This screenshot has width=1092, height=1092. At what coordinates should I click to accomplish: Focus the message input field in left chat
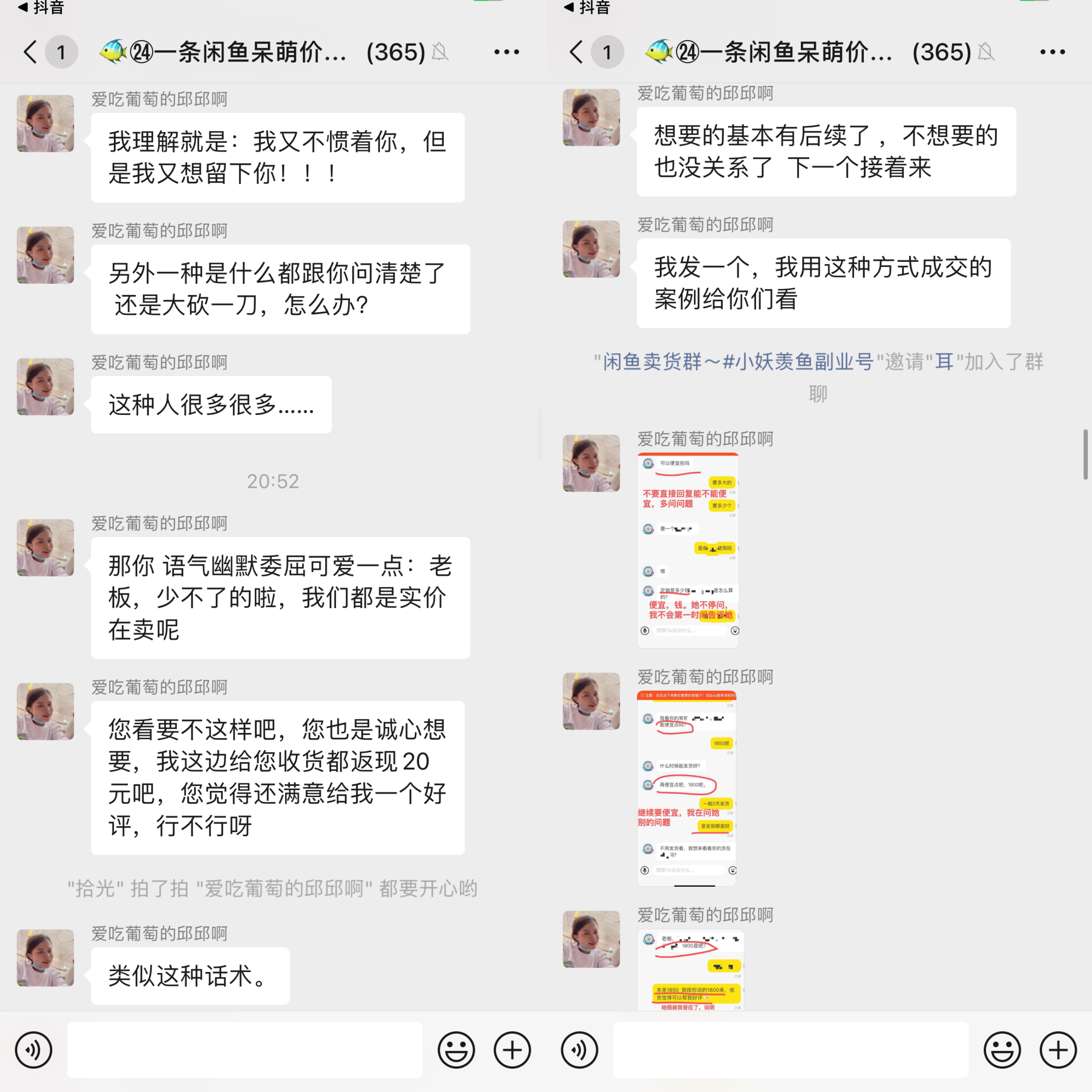pos(245,1050)
